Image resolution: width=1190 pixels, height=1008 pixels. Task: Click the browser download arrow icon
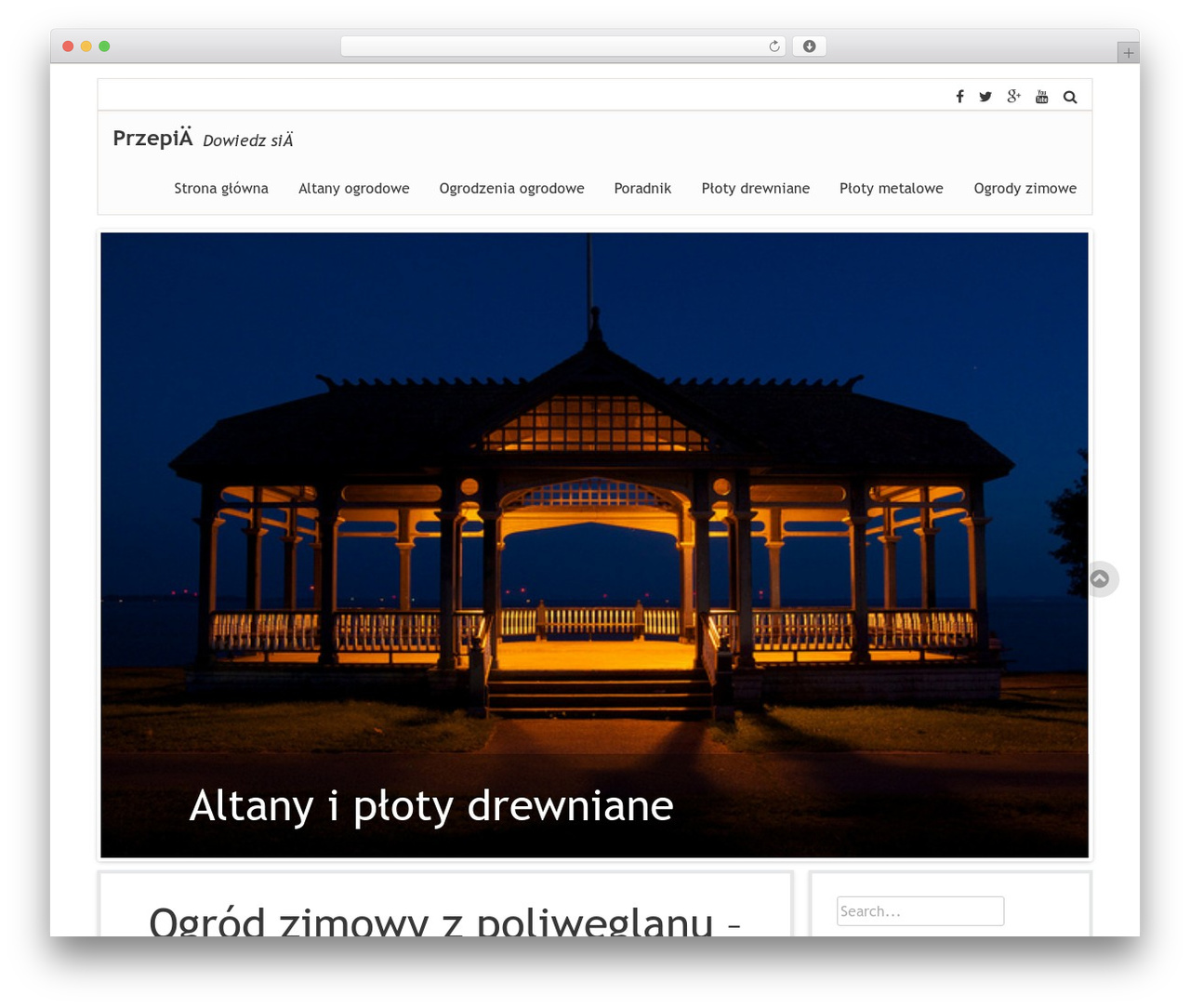click(x=809, y=46)
